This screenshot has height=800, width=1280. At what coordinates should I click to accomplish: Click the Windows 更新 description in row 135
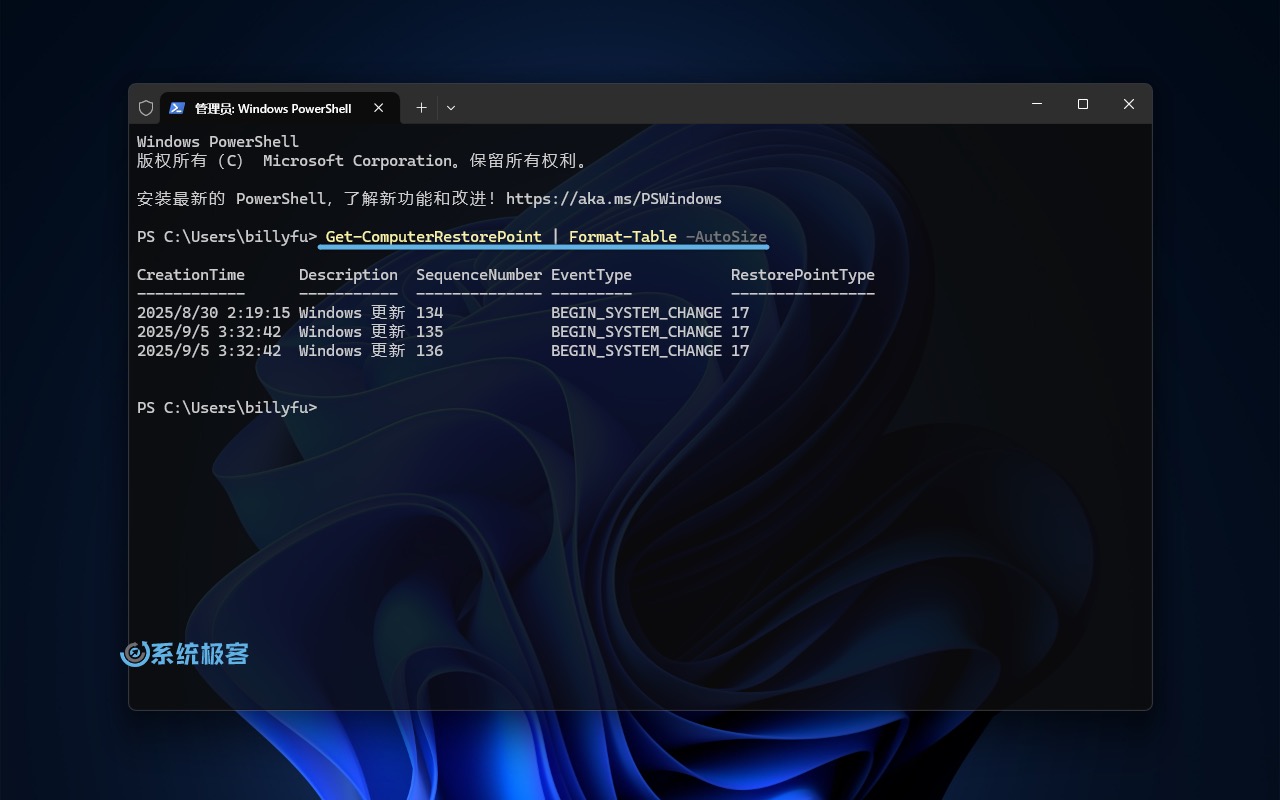coord(352,332)
